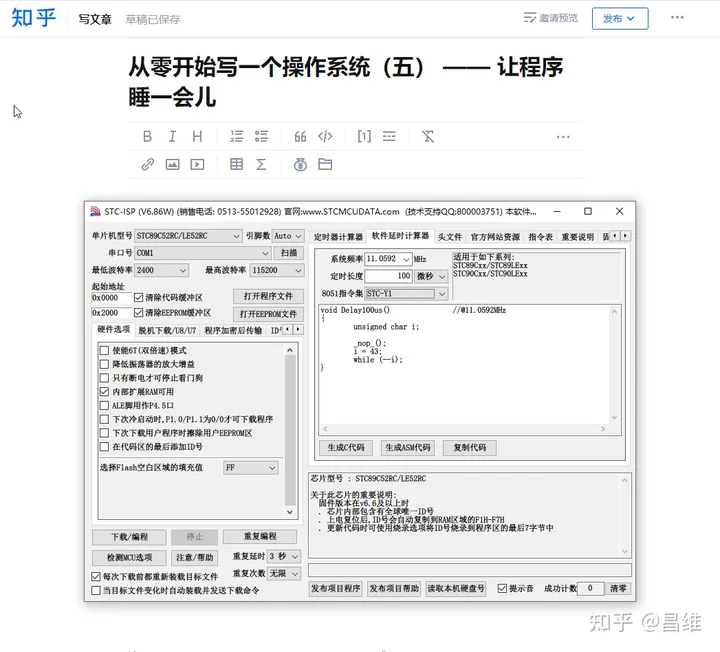Click the invite preview icon link
The image size is (720, 652).
pos(551,18)
